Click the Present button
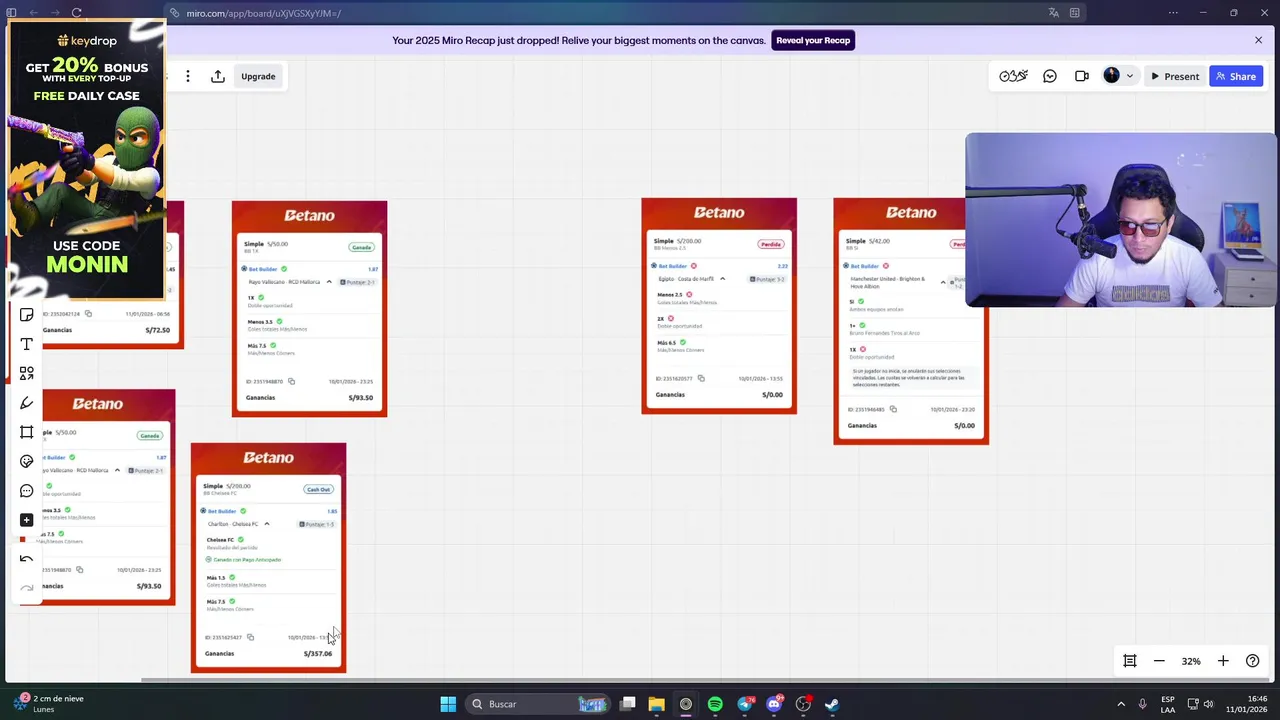This screenshot has width=1280, height=720. 1174,76
